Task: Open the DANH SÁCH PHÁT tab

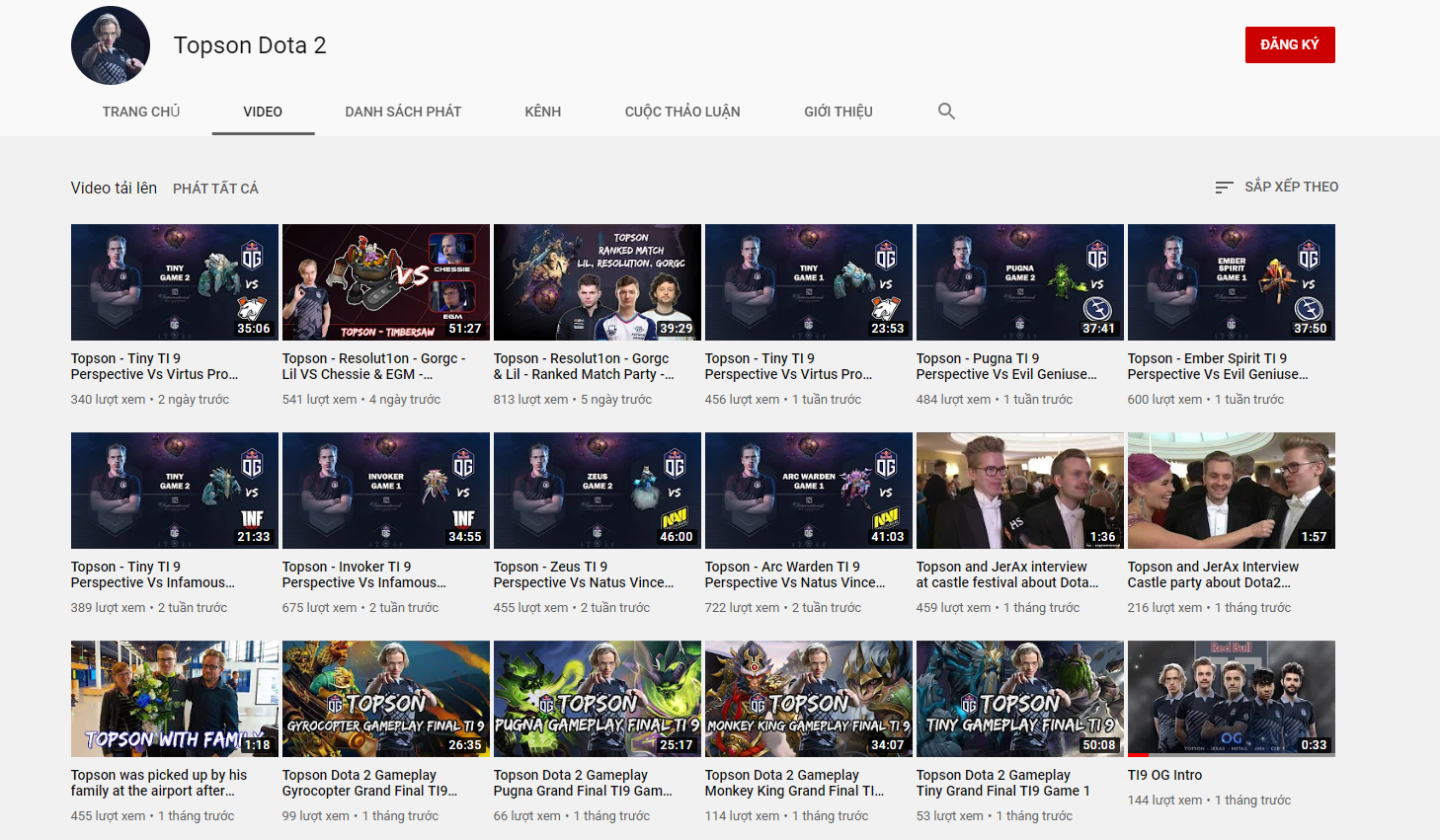Action: tap(403, 112)
